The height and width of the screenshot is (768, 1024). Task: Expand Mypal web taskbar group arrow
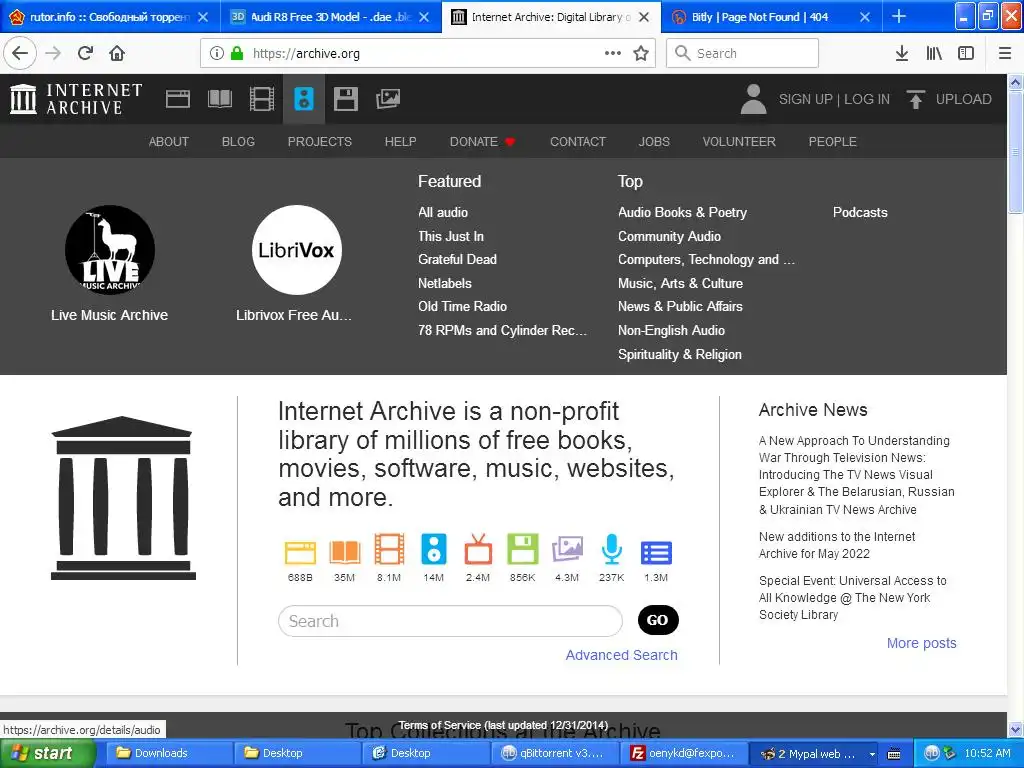pos(872,754)
